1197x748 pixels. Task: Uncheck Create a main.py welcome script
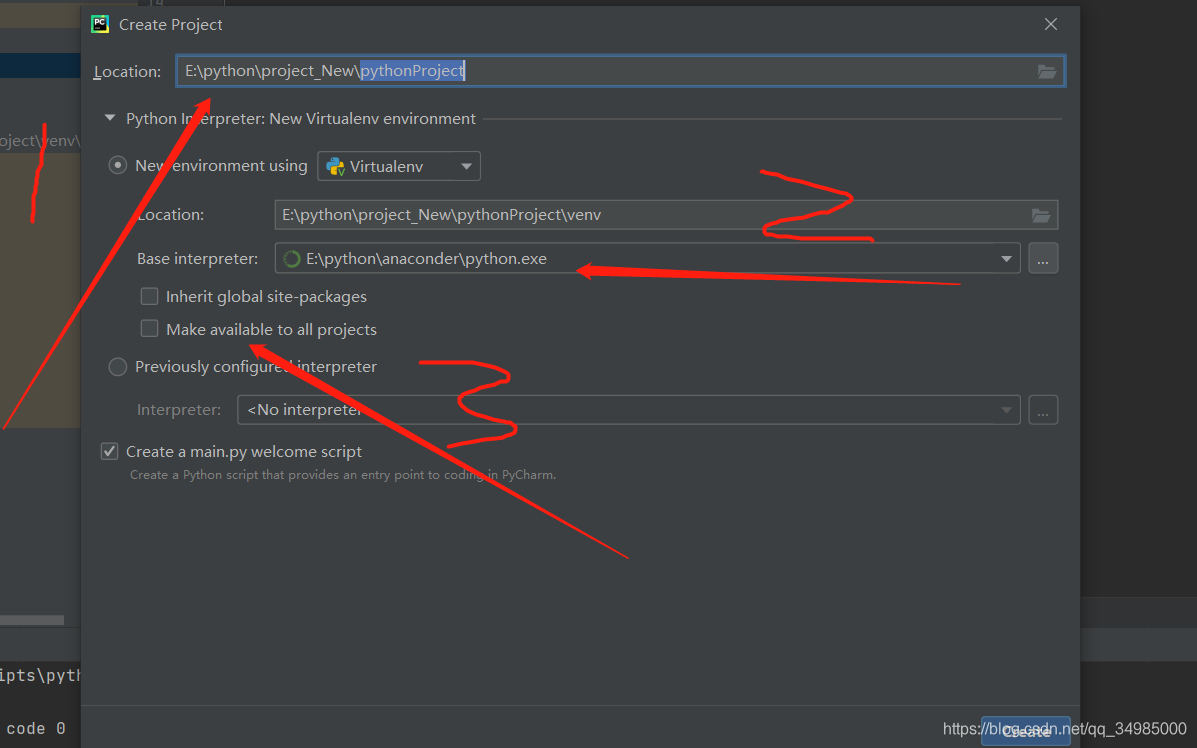click(x=110, y=451)
